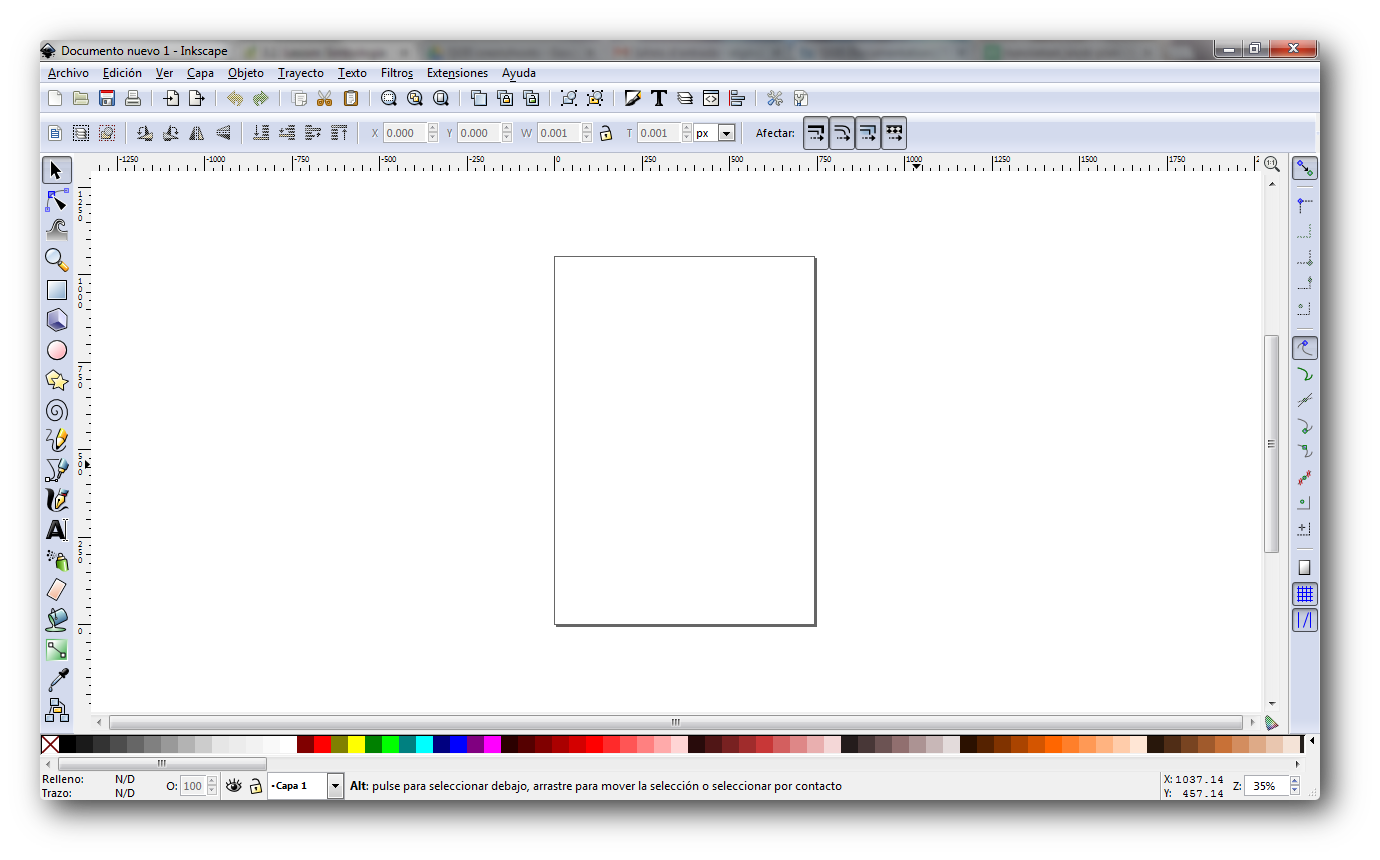Toggle scale rounded corners affect button
This screenshot has height=860, width=1380.
pyautogui.click(x=842, y=133)
